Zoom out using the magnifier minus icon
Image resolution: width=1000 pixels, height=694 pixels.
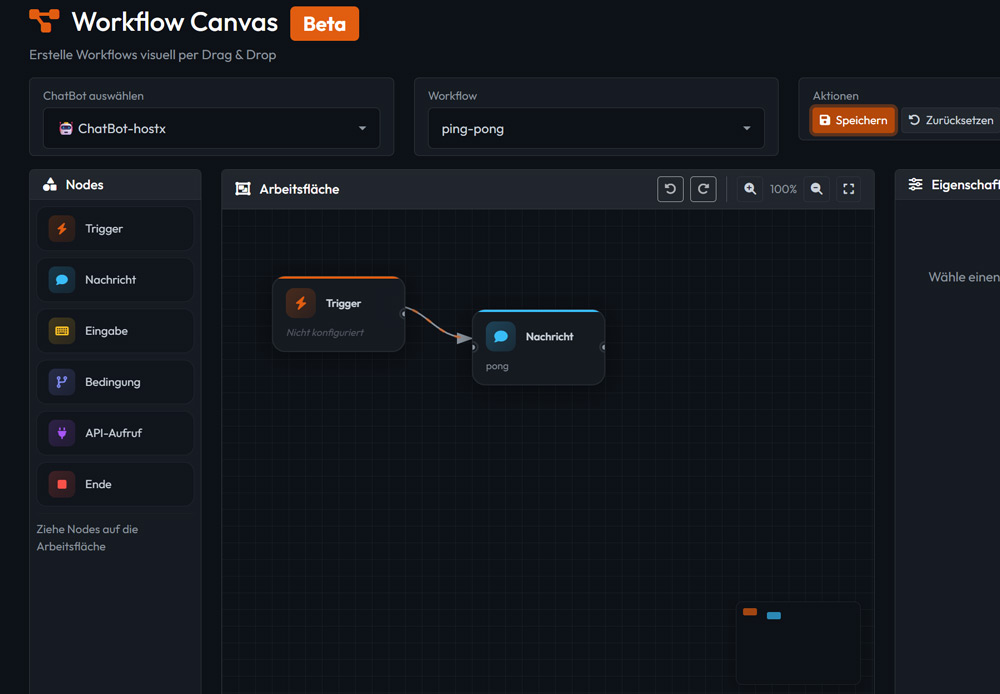pos(816,189)
